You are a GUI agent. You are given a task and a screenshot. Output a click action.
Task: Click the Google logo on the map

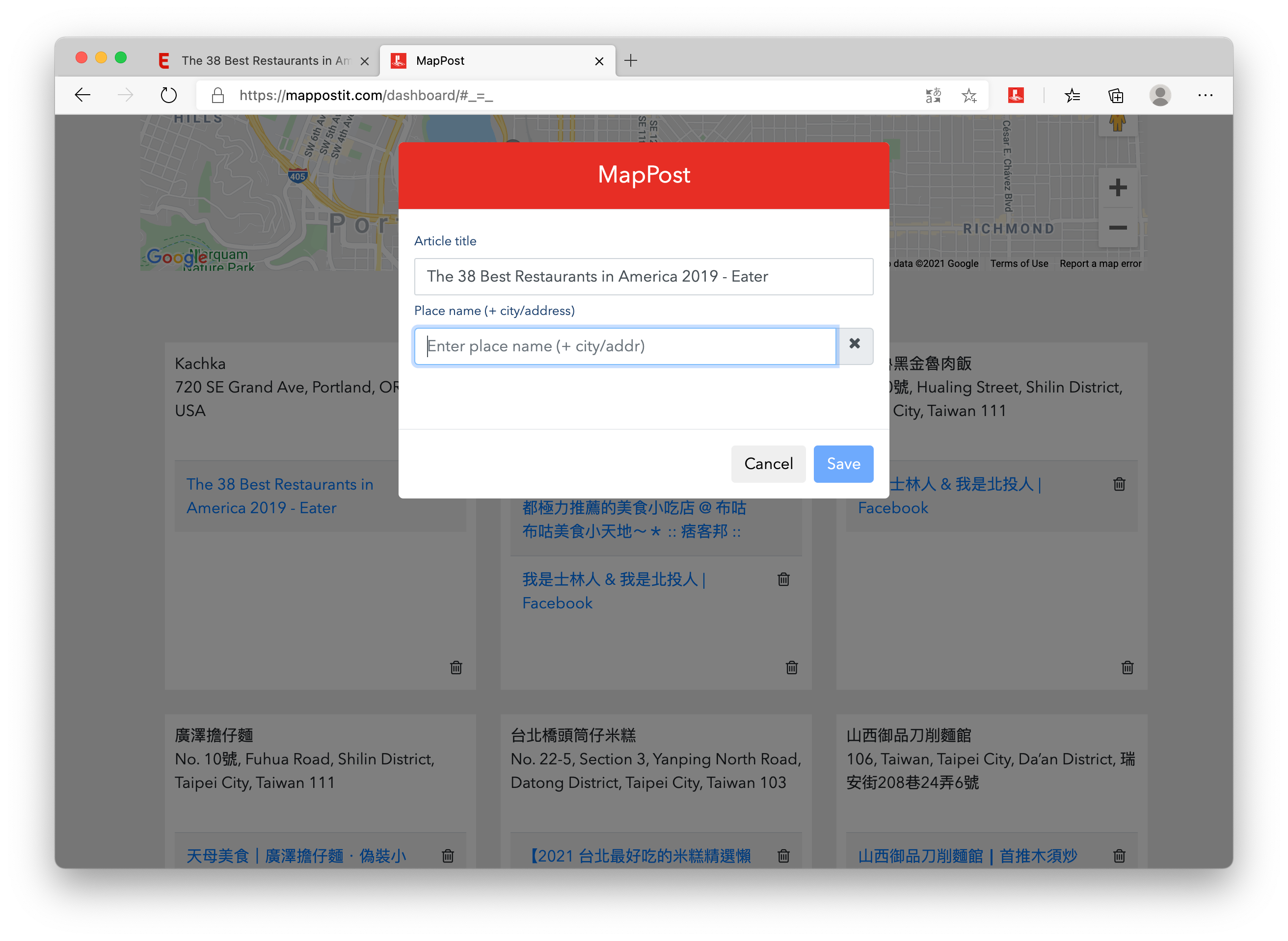point(177,257)
